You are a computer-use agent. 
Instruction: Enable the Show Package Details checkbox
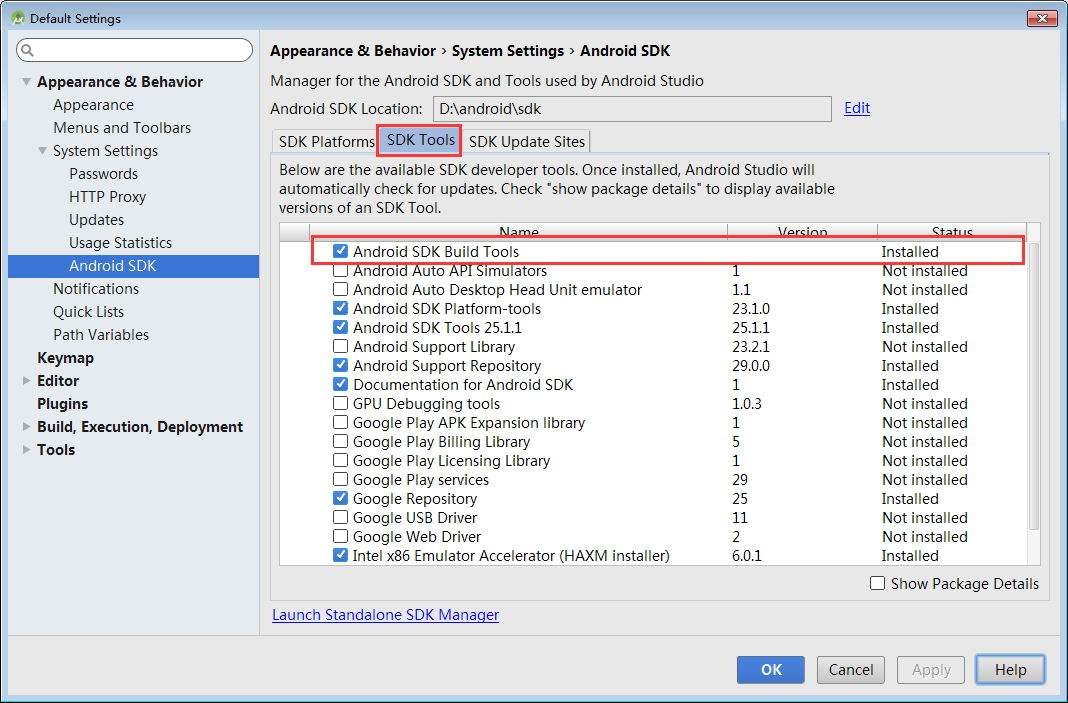877,583
